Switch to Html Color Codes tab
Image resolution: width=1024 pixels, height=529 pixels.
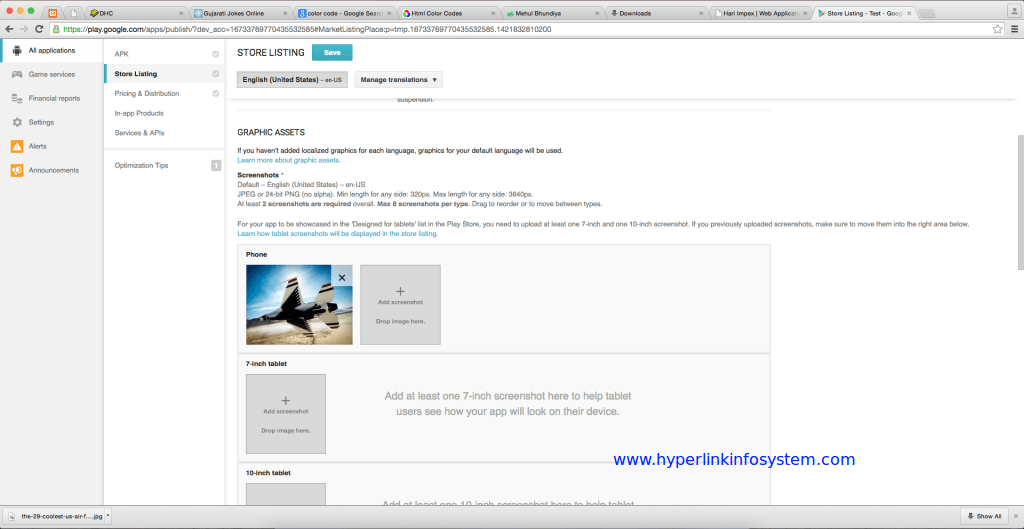tap(449, 13)
